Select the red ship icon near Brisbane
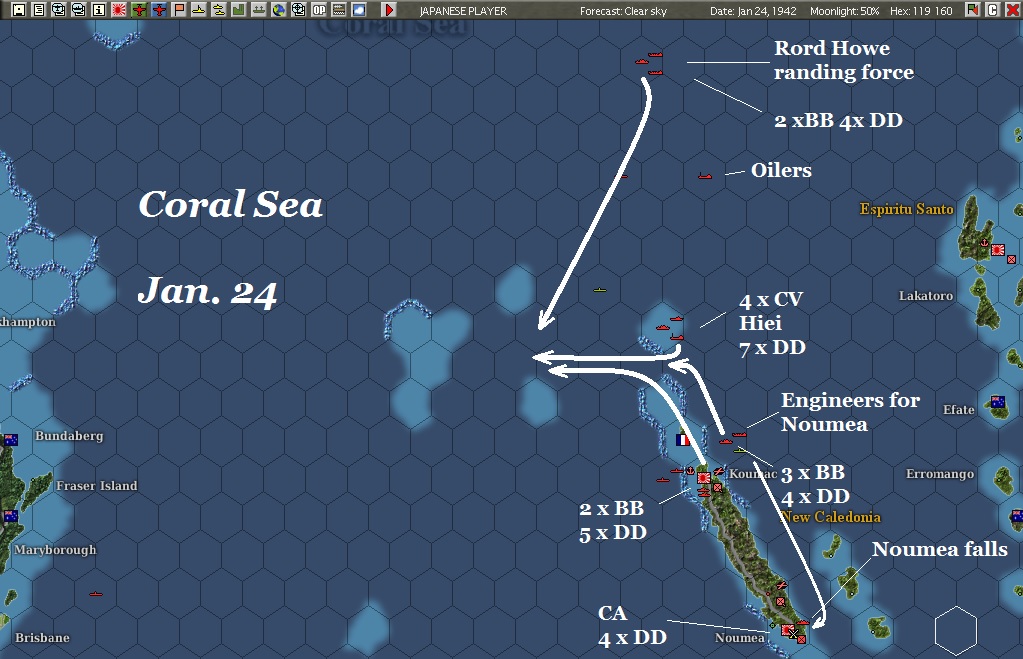Screen dimensions: 1023x659 [x=96, y=594]
